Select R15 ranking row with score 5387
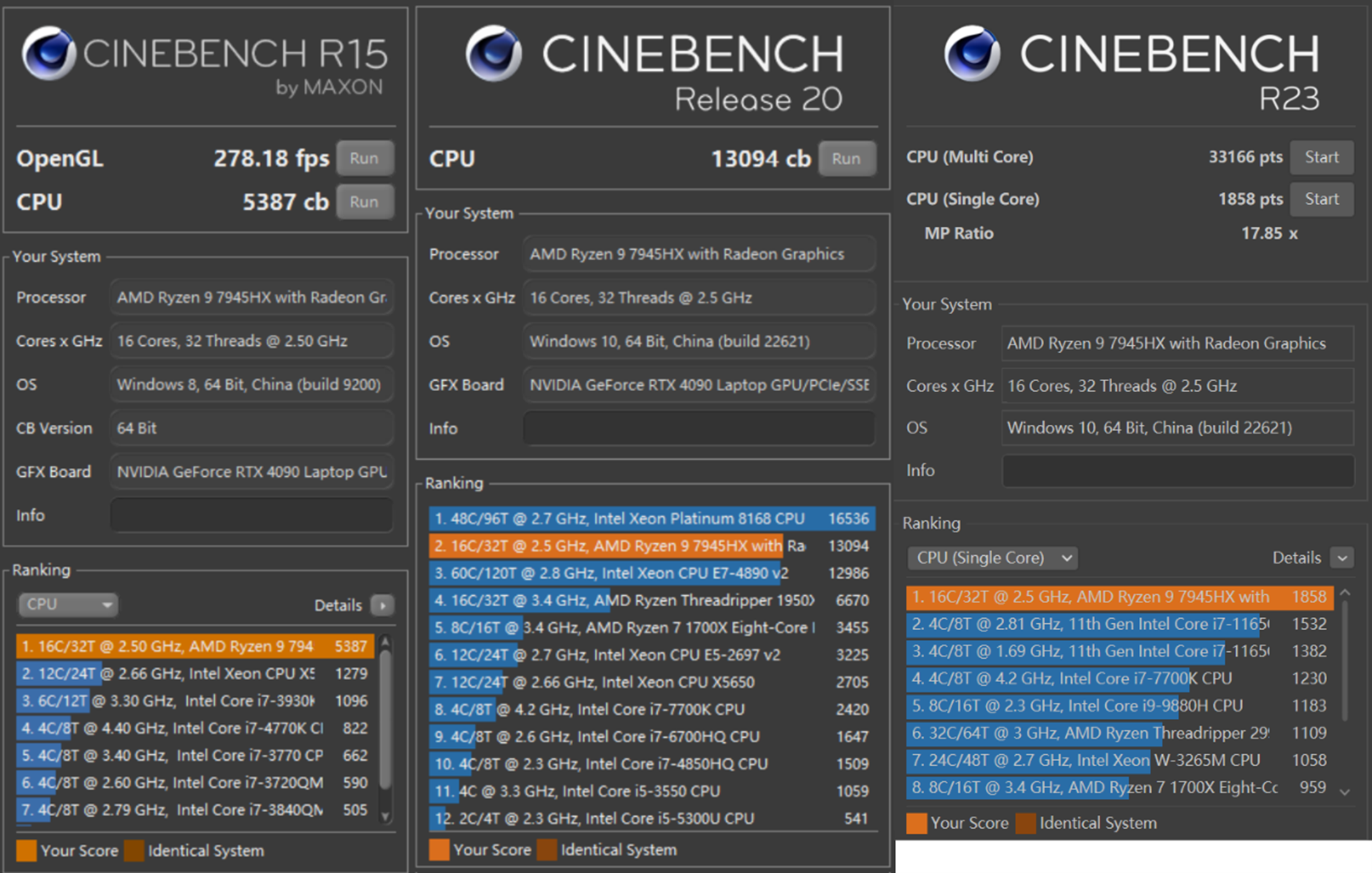 [x=195, y=646]
